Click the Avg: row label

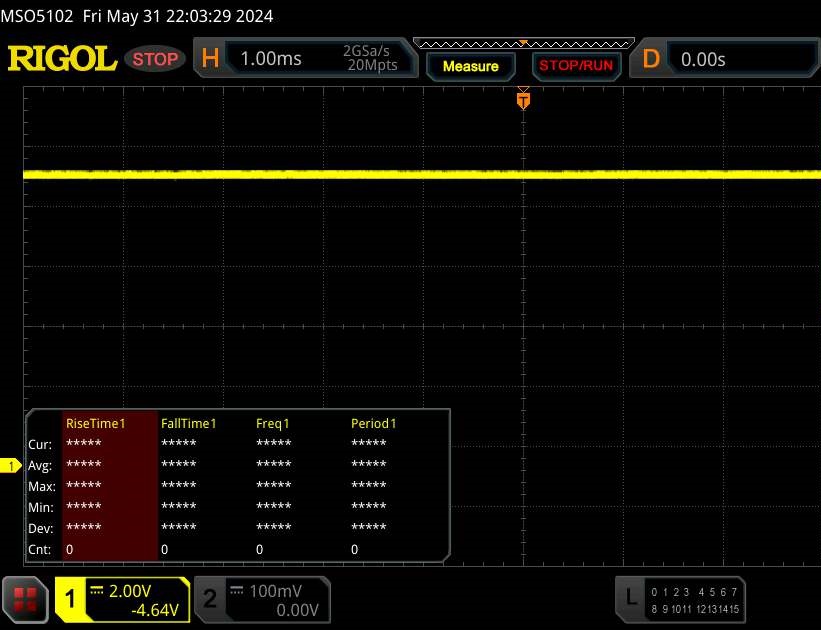coord(40,466)
